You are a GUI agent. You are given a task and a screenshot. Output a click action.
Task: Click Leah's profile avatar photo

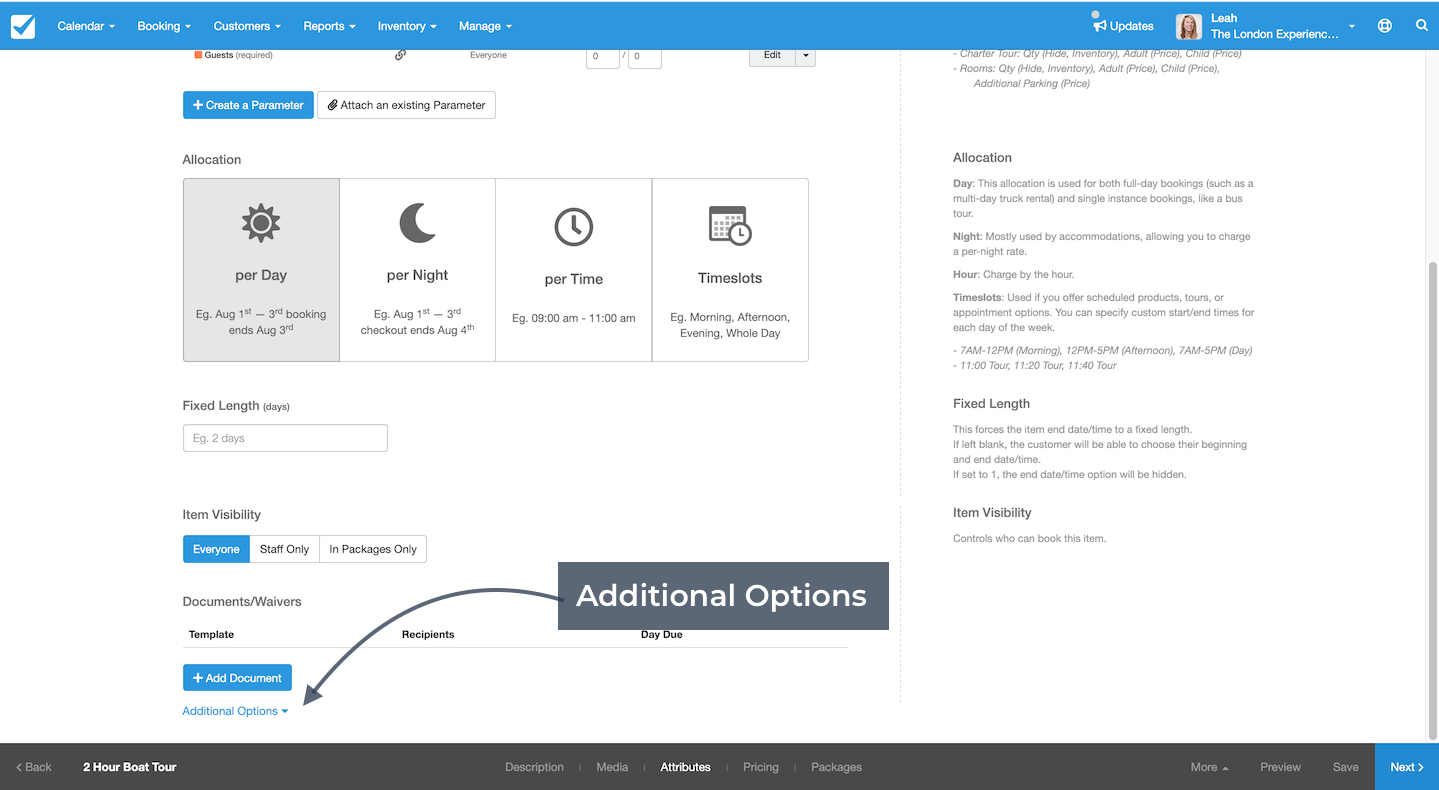1189,26
